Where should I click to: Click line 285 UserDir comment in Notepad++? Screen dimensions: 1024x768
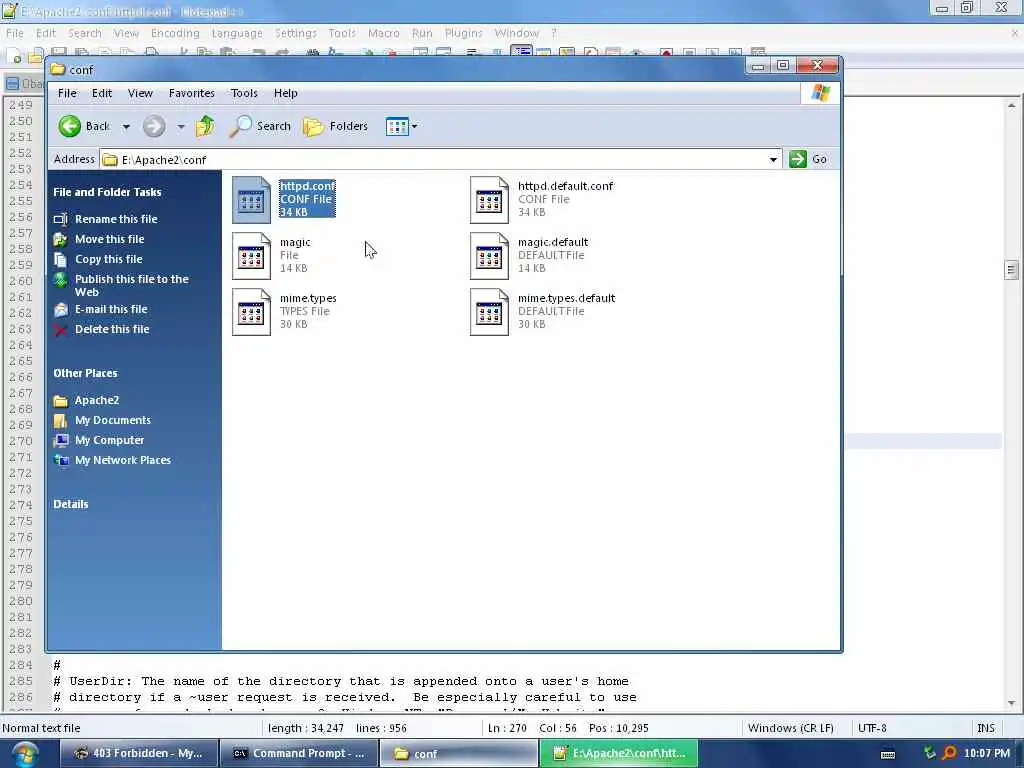[x=341, y=681]
